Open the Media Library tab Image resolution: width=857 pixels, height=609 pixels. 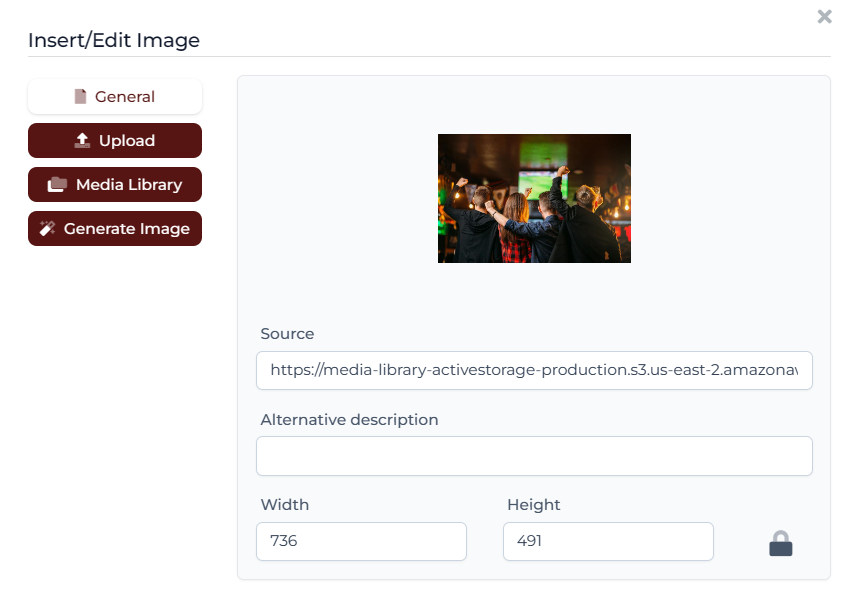click(x=115, y=185)
